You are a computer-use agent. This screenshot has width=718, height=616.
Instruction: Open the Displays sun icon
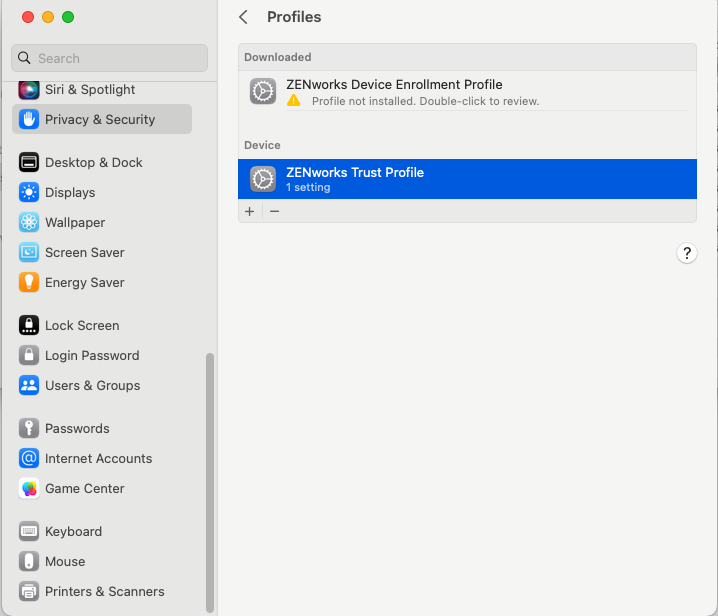(x=29, y=192)
